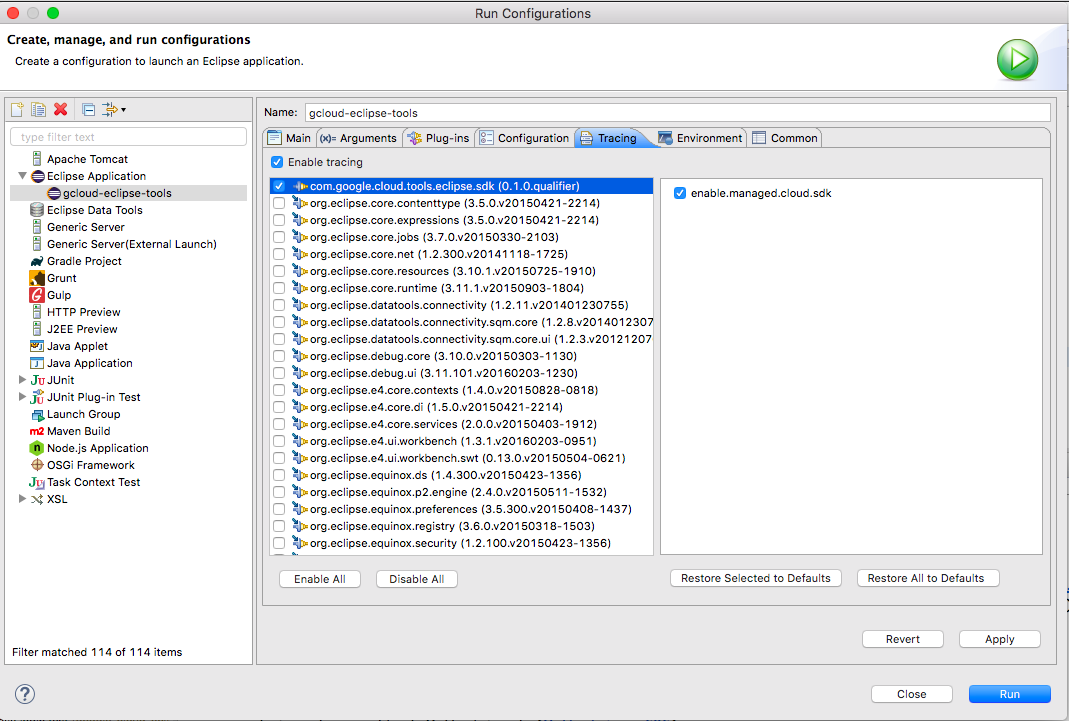Screen dimensions: 1069x721
Task: Click Apache Tomcat icon in tree
Action: tap(37, 159)
